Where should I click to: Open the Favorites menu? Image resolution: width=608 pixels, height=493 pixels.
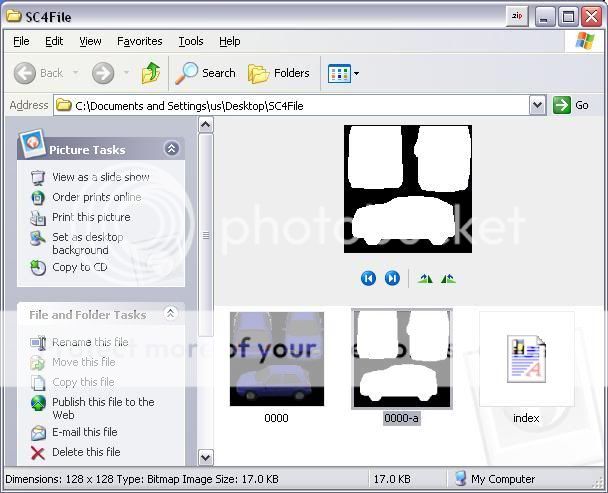(139, 41)
